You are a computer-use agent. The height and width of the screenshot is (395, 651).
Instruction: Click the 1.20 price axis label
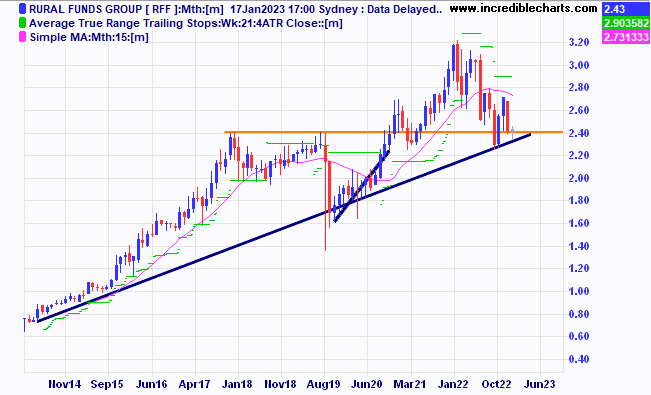click(x=579, y=268)
